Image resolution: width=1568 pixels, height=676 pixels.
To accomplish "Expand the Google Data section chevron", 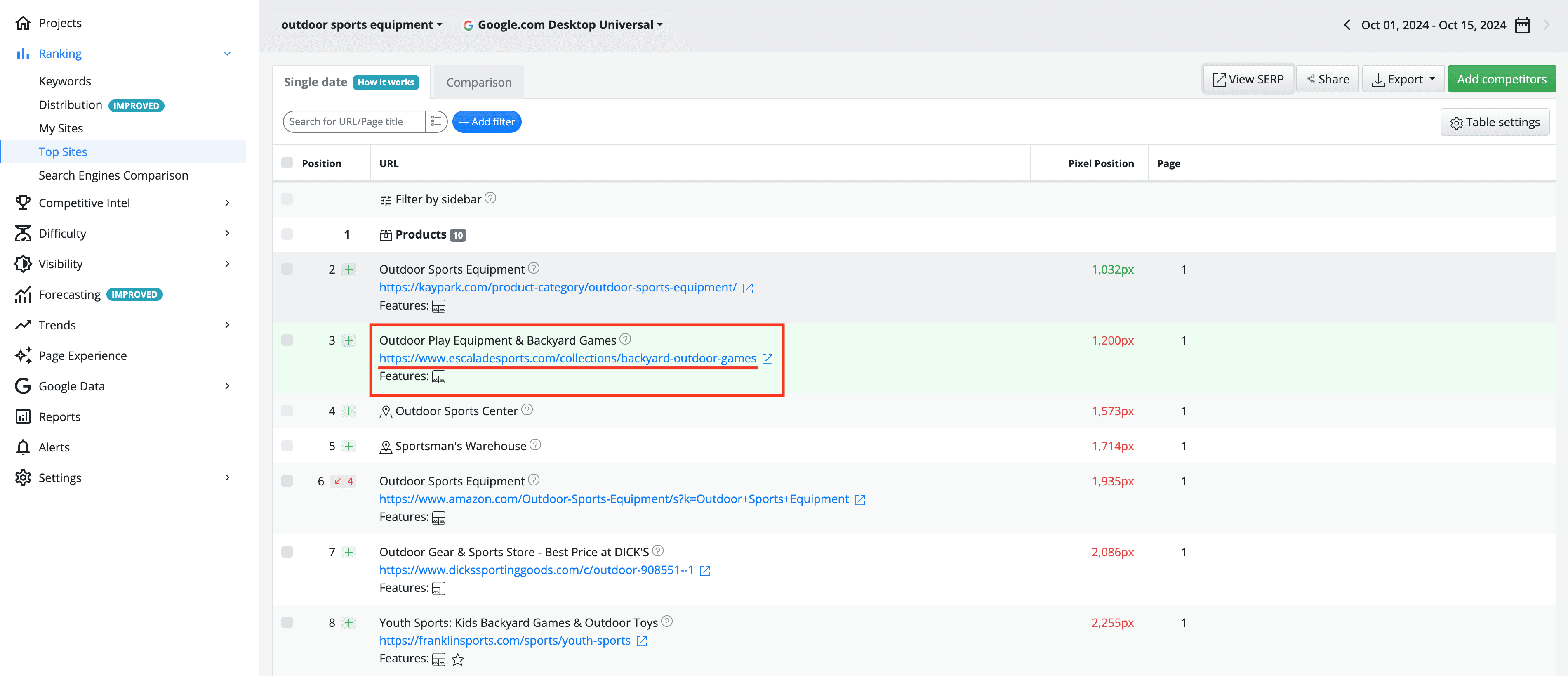I will [227, 386].
